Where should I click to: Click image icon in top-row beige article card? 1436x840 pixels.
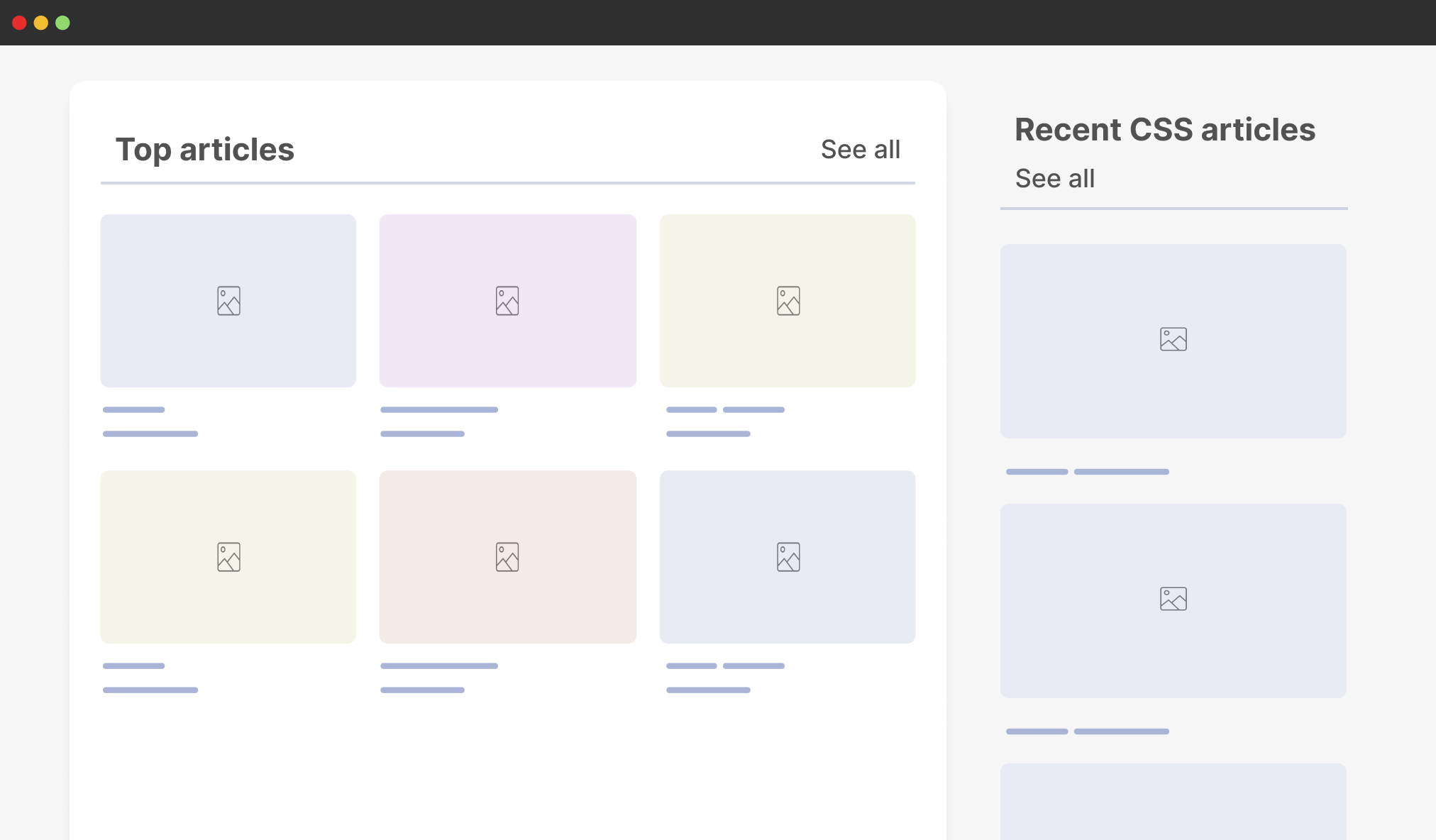point(788,301)
